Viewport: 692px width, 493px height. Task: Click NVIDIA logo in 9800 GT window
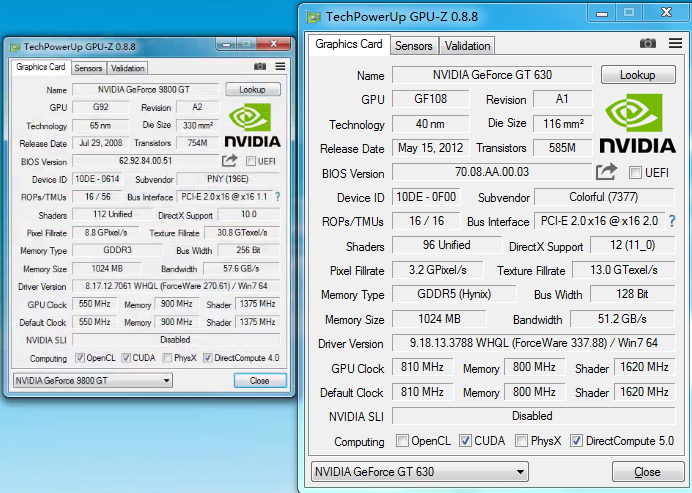pos(252,125)
